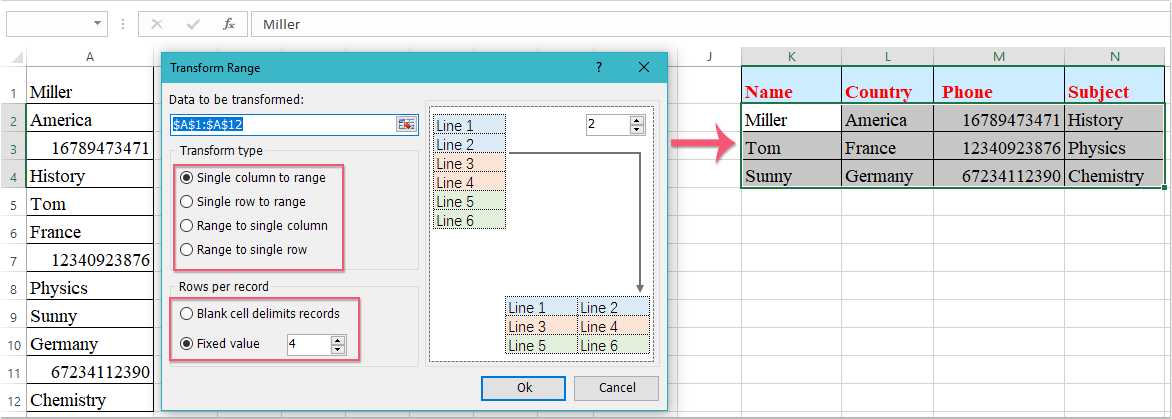
Task: Click the formula bar enter checkmark icon
Action: point(193,23)
